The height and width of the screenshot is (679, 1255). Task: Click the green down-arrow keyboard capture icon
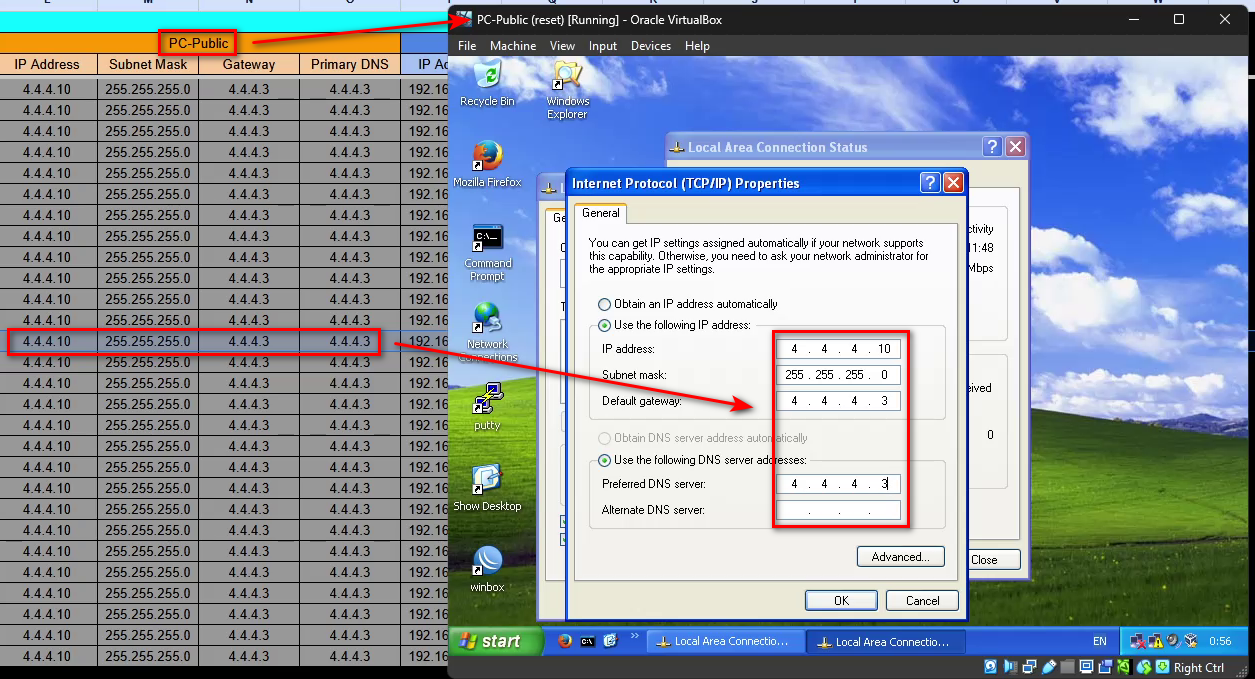[1162, 667]
